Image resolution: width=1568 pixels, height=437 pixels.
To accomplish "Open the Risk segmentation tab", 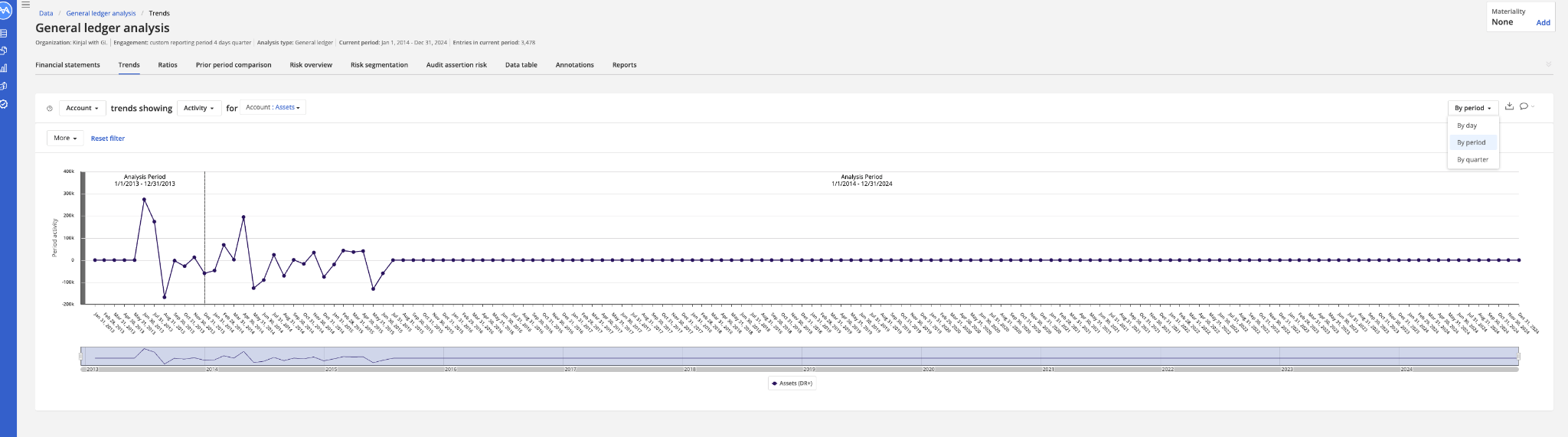I will click(x=379, y=65).
